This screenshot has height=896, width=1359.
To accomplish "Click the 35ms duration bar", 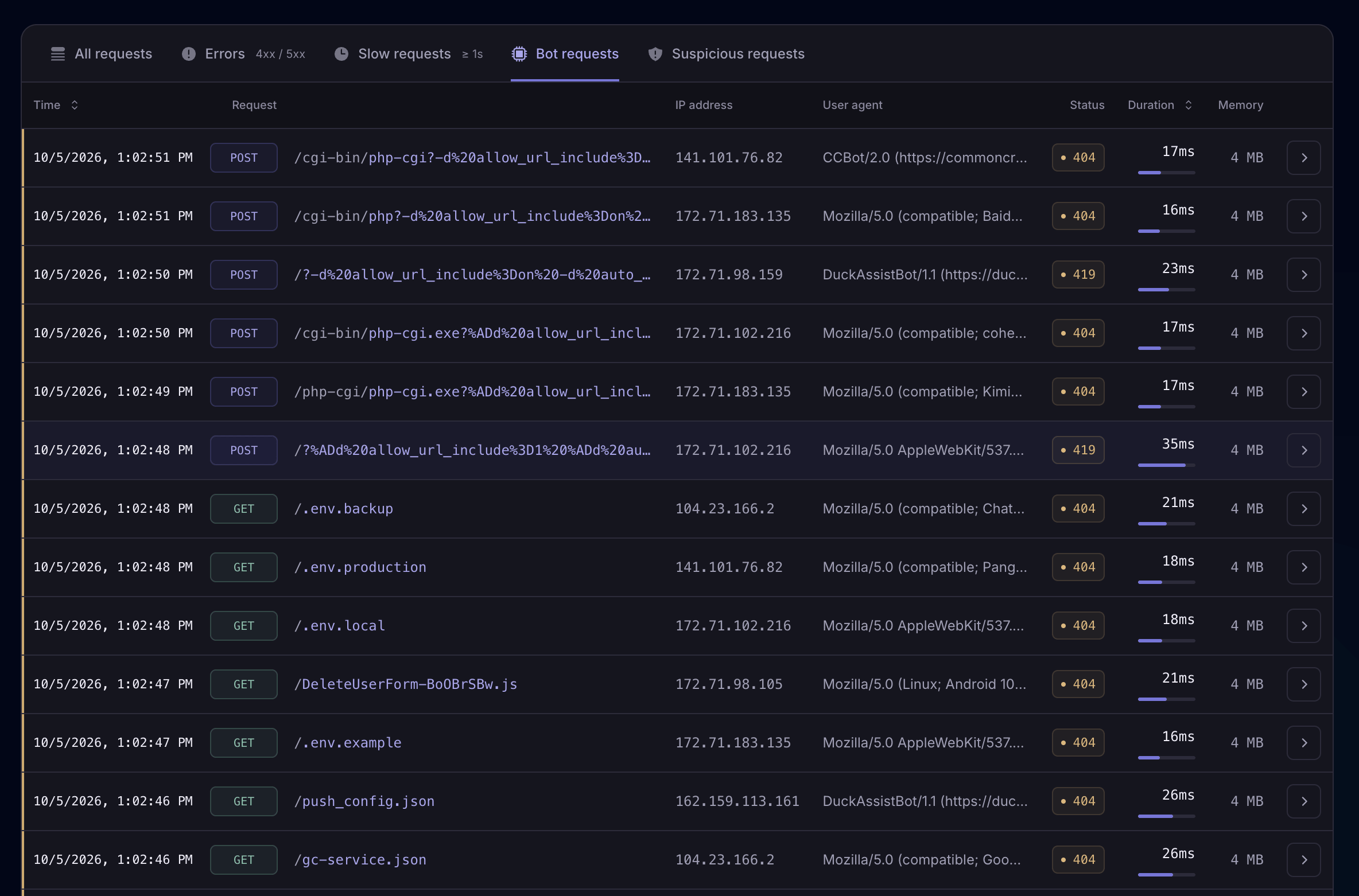I will pos(1167,465).
